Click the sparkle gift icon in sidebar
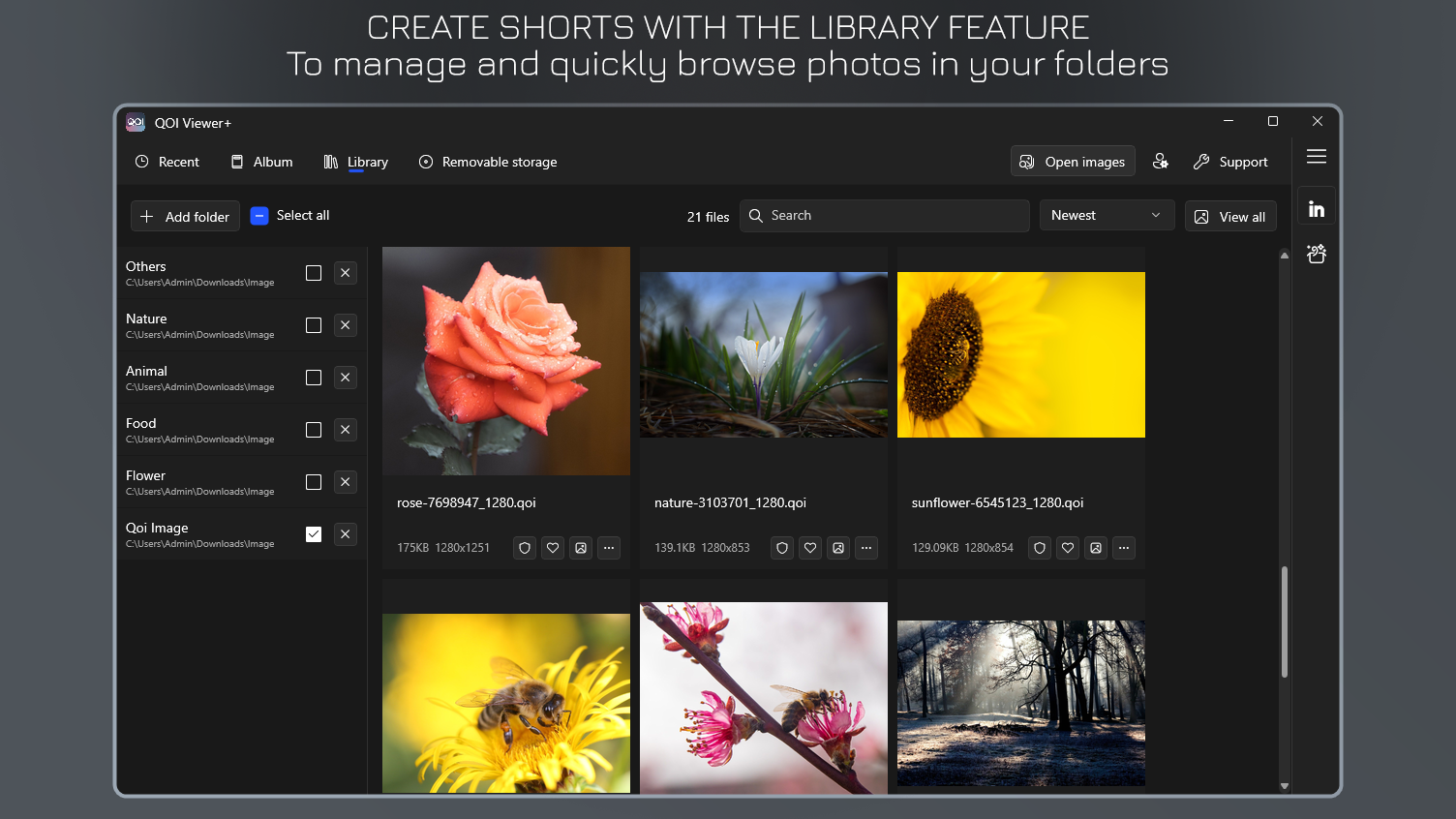 pos(1317,254)
